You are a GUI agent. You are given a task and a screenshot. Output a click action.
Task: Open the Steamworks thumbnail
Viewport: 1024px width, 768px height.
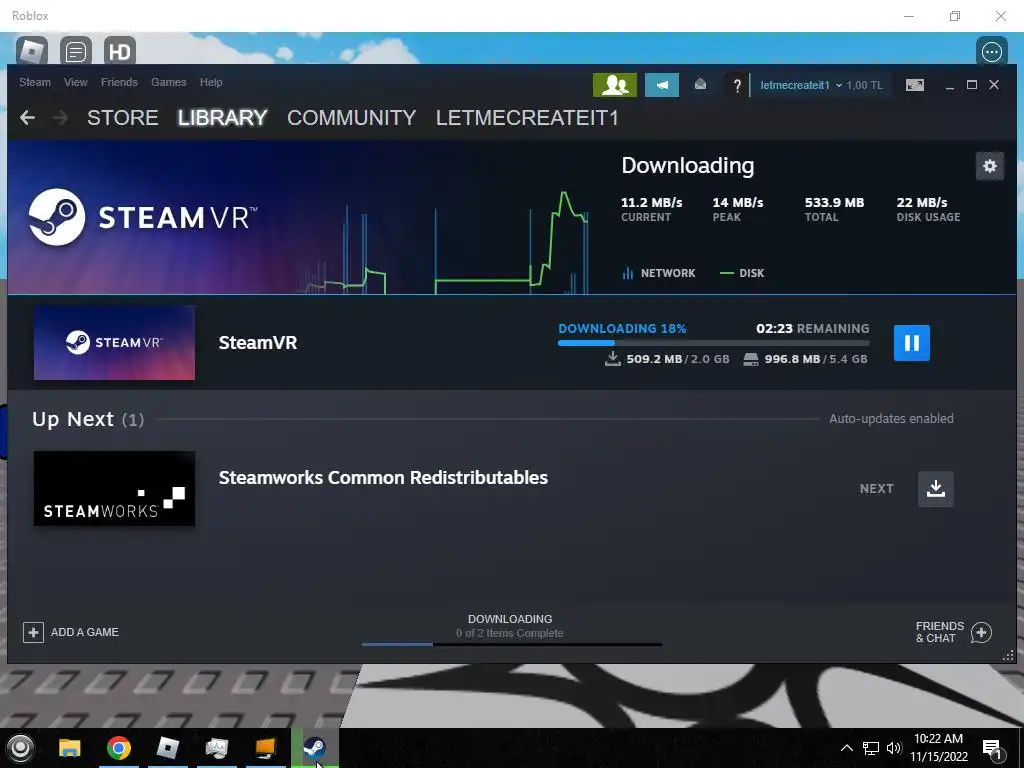(114, 488)
